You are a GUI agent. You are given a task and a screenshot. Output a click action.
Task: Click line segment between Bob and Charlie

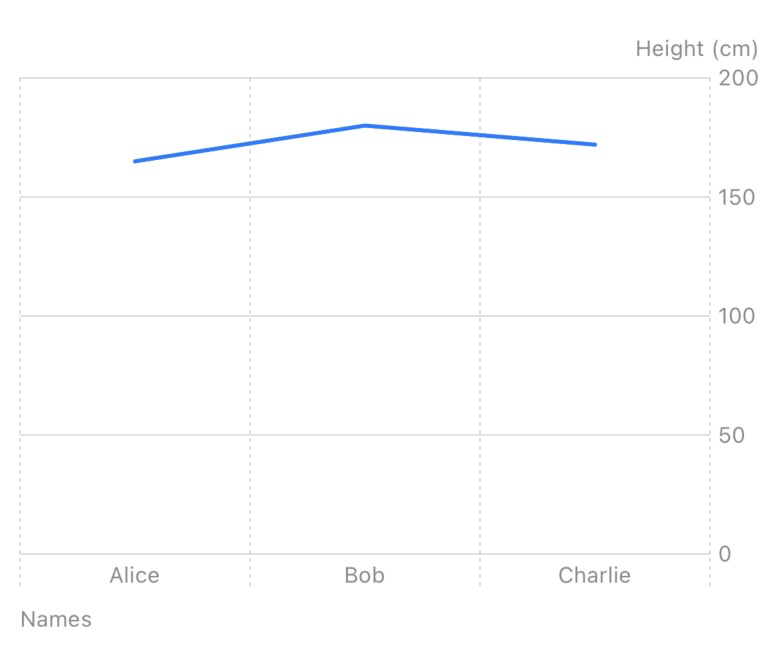pyautogui.click(x=480, y=135)
